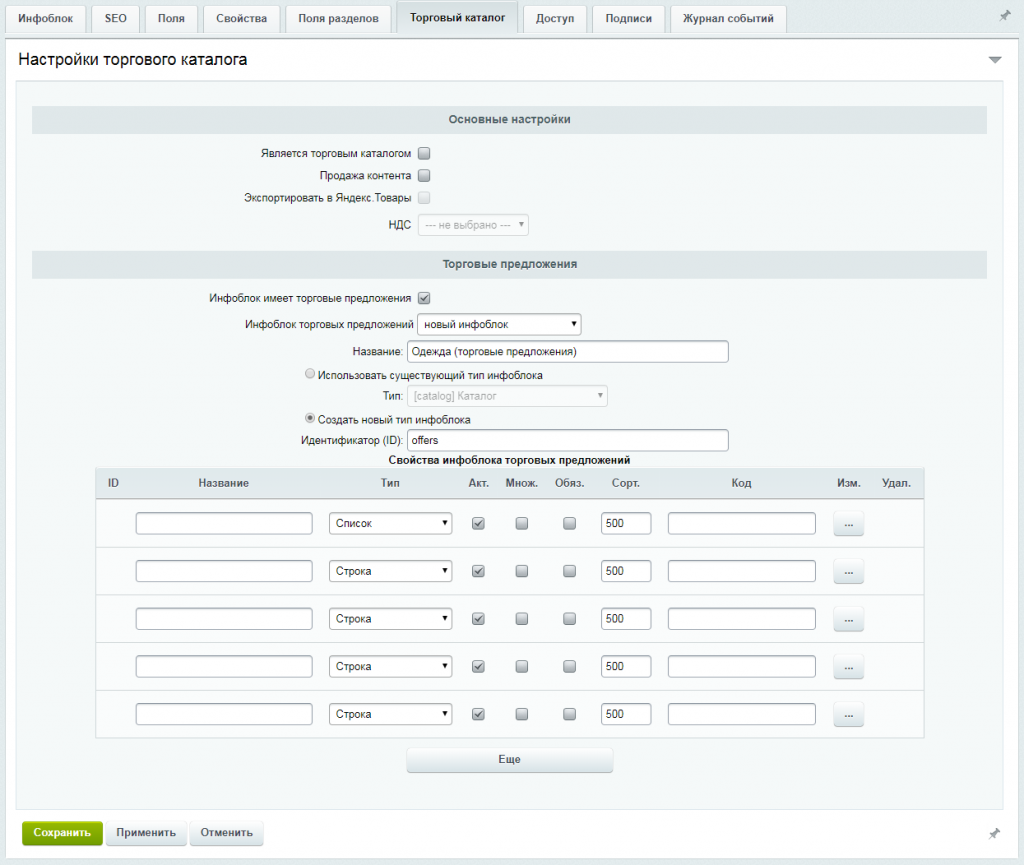Click the Торговые предложения section heading
Viewport: 1024px width, 865px height.
[x=509, y=264]
